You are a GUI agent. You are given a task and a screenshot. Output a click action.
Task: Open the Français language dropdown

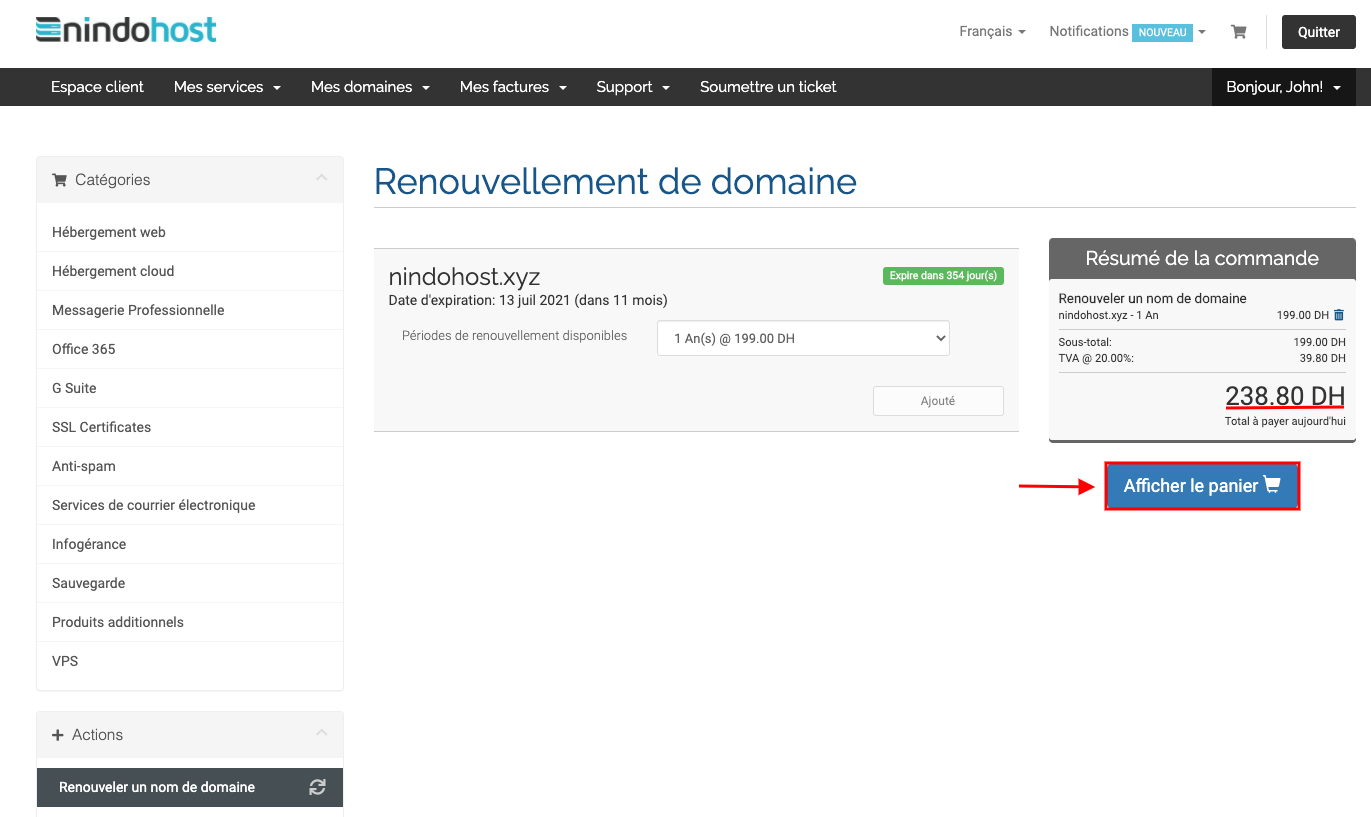tap(992, 32)
